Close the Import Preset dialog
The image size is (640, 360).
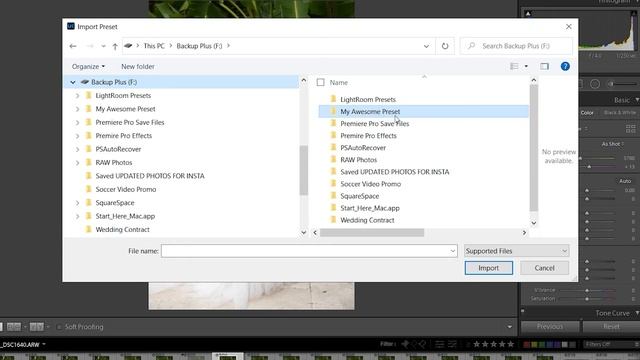[x=569, y=27]
